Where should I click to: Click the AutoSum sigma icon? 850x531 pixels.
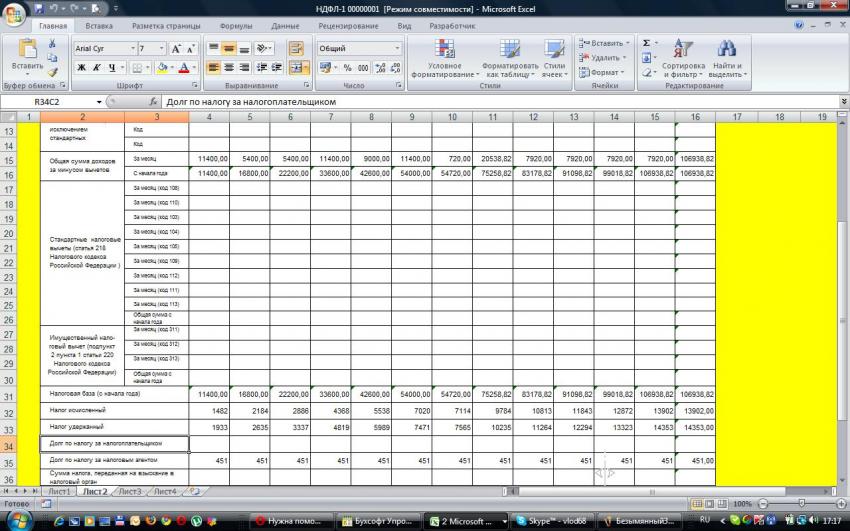[x=646, y=43]
